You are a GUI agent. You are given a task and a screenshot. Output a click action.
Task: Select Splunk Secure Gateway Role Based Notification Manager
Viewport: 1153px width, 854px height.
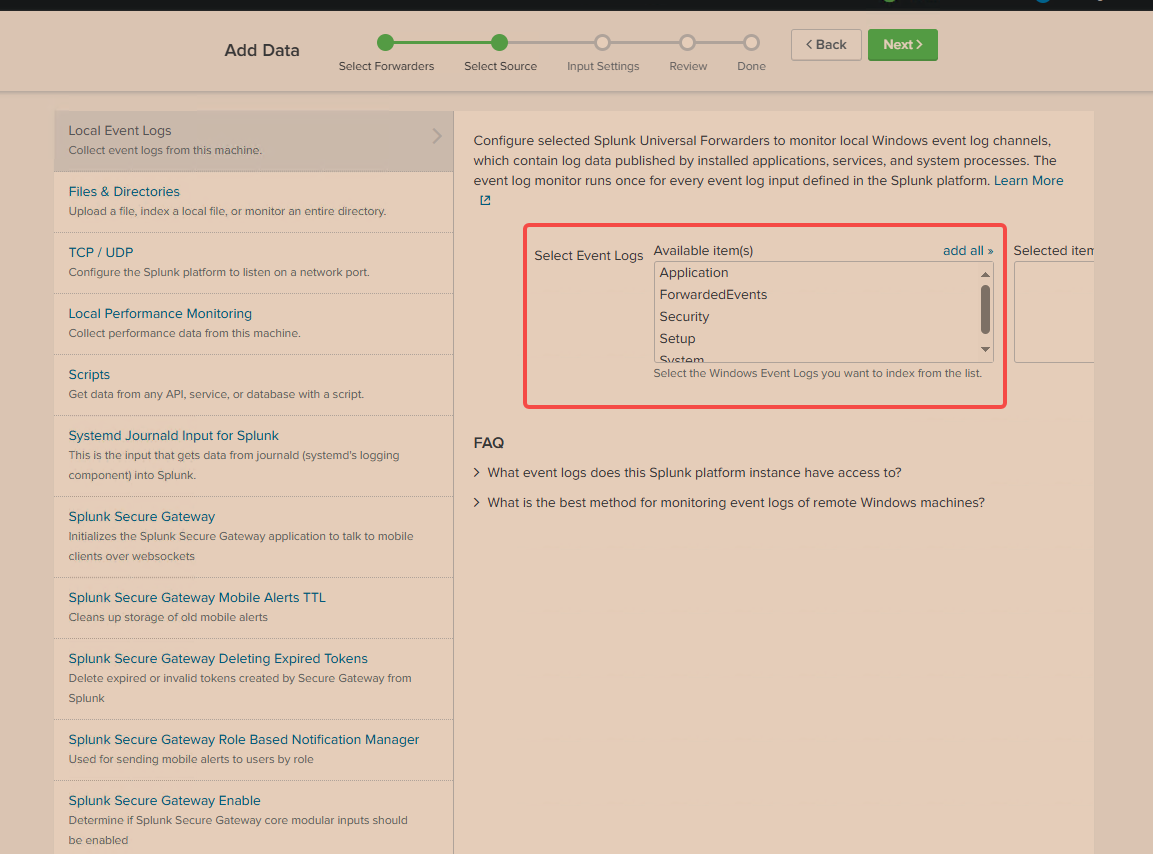254,750
